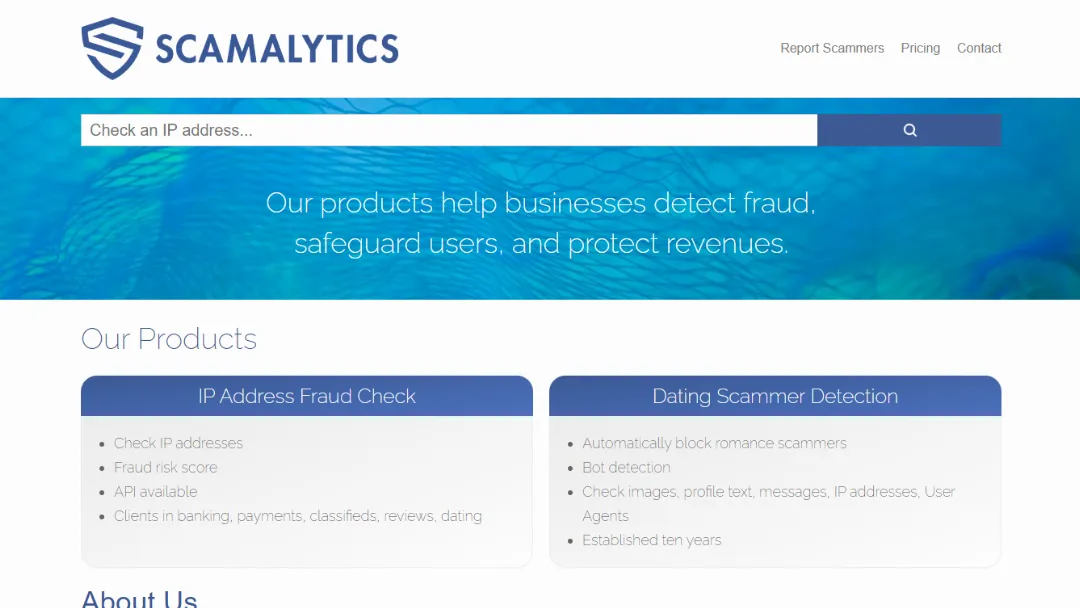Viewport: 1080px width, 608px height.
Task: Click the API available bullet point
Action: (155, 491)
